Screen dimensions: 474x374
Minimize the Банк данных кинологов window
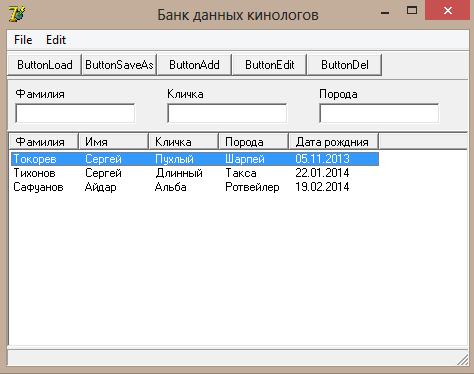coord(385,13)
